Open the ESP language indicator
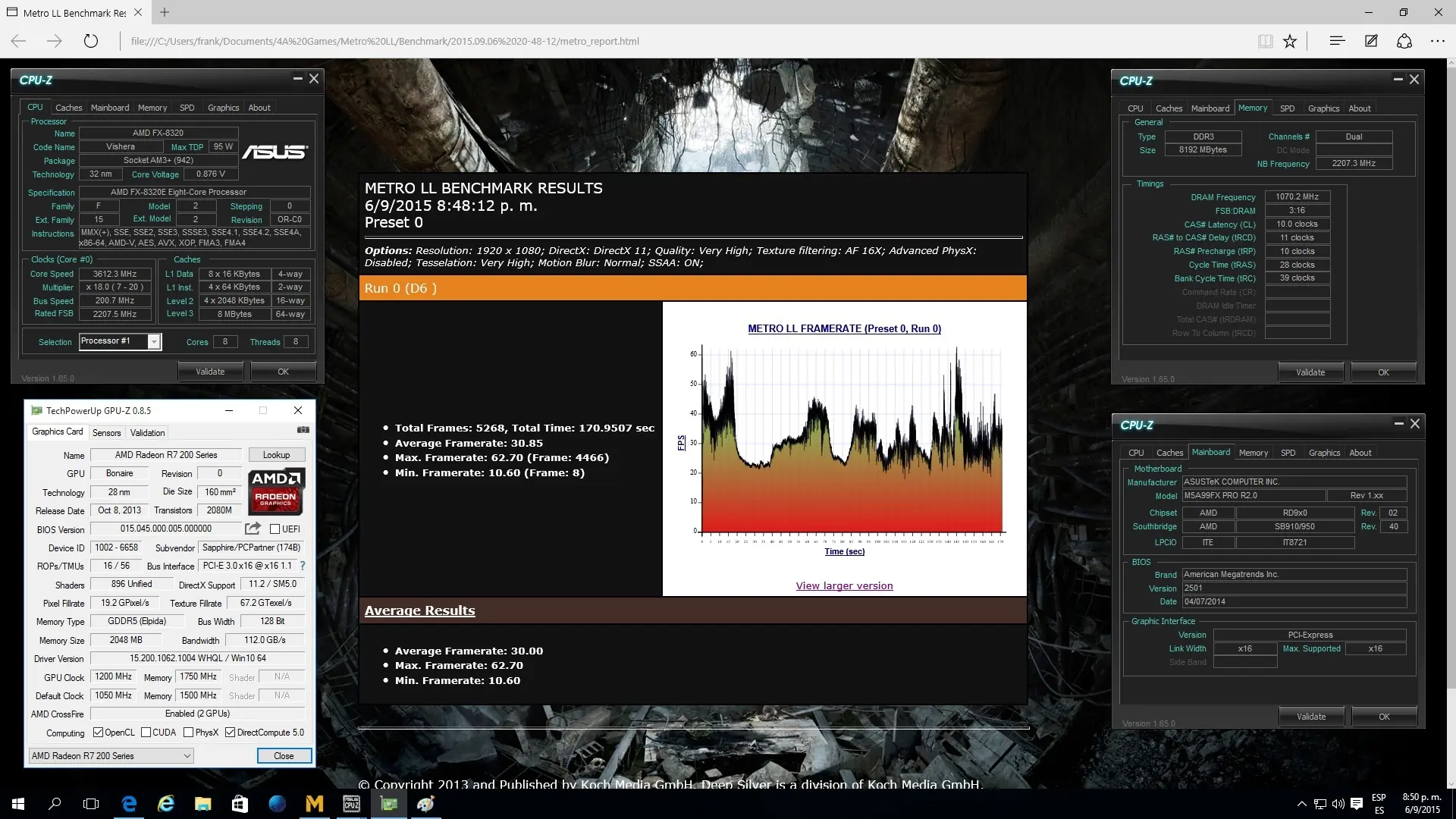 (x=1379, y=804)
